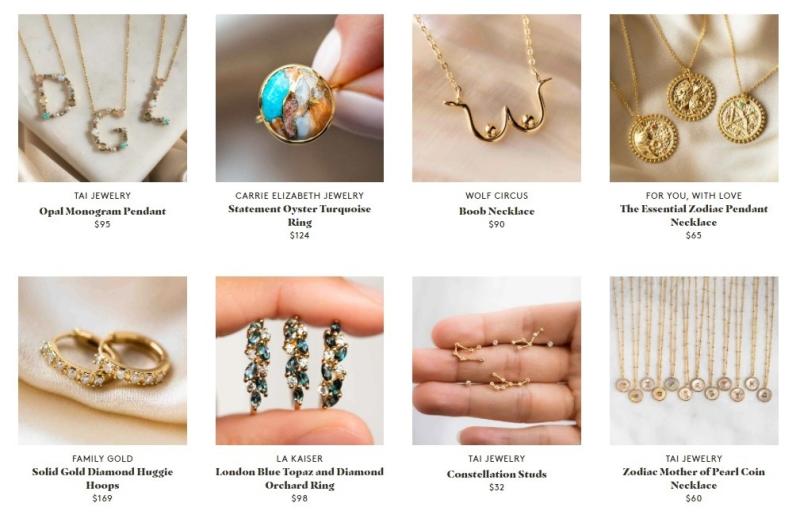800x522 pixels.
Task: Open the Boob Necklace title link
Action: point(496,211)
